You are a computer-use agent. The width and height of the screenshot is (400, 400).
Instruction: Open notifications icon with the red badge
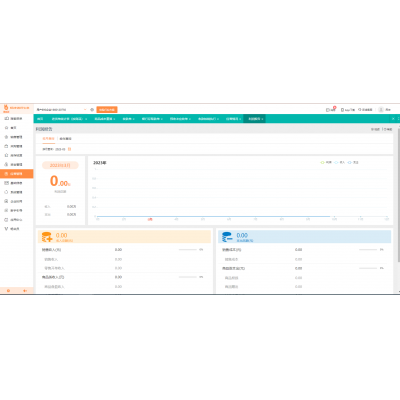(328, 109)
